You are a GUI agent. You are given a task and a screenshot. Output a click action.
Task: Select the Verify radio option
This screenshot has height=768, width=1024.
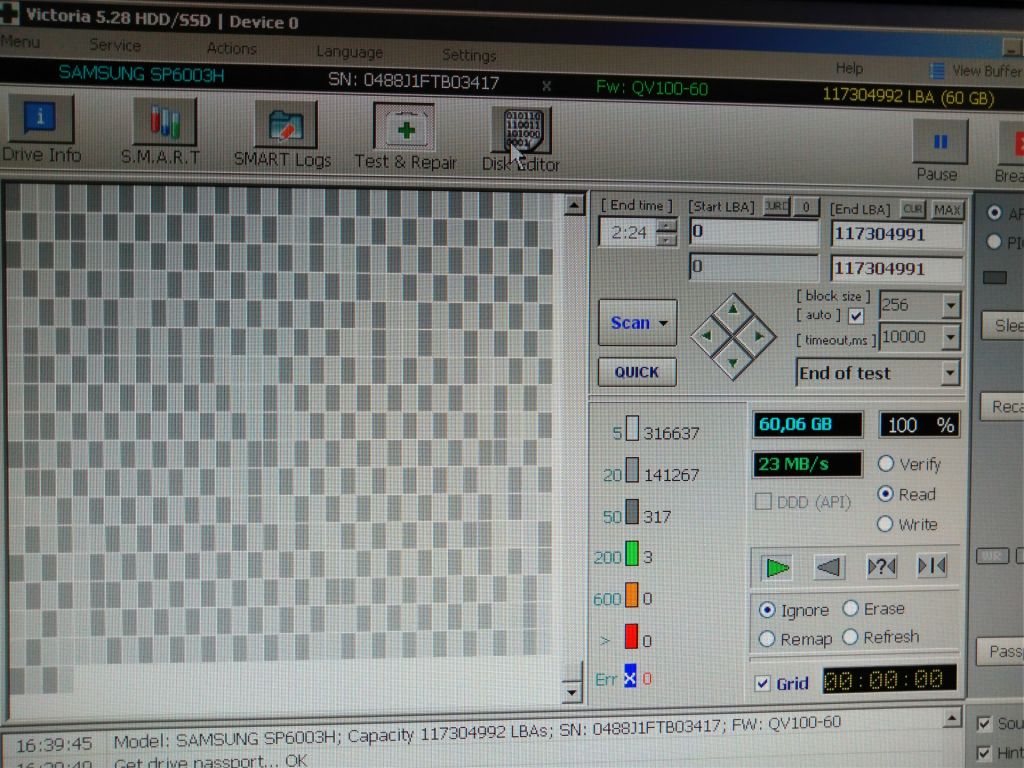click(x=886, y=464)
